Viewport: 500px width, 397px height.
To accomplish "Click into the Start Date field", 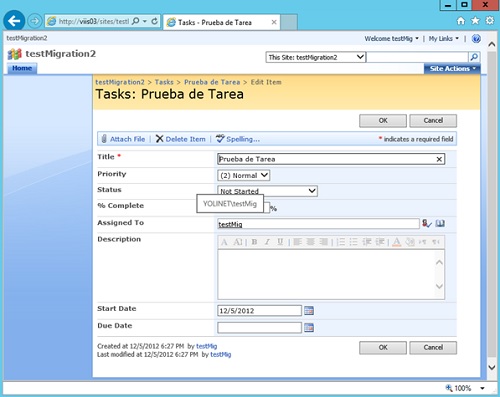I will tap(259, 311).
